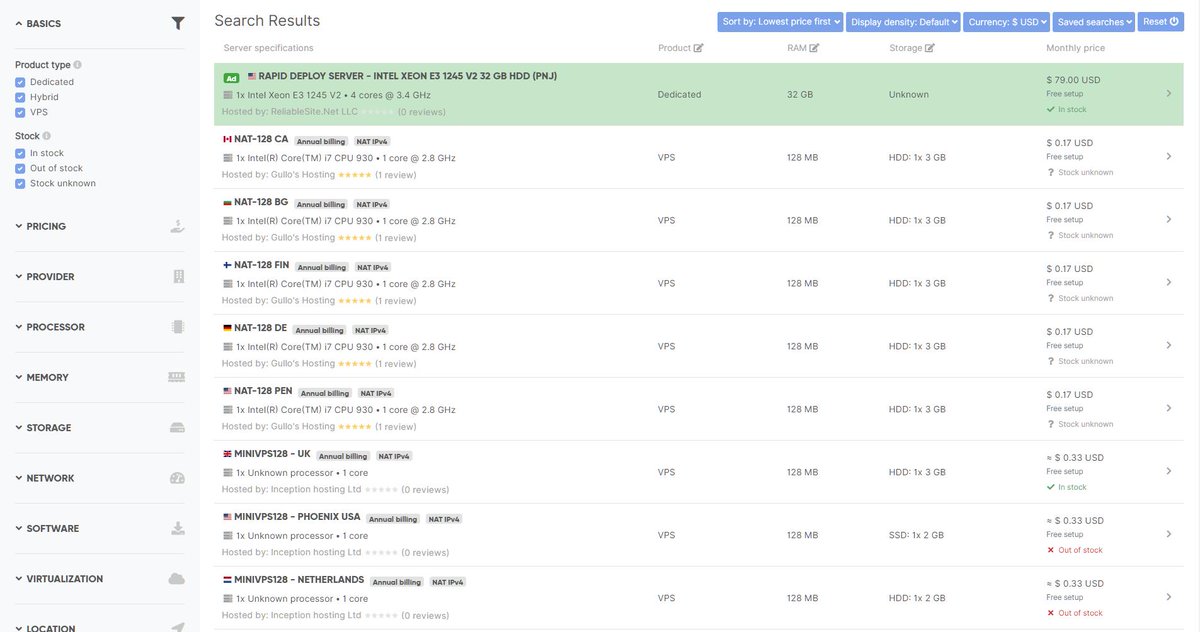1200x632 pixels.
Task: Click the Network globe icon
Action: click(x=175, y=476)
